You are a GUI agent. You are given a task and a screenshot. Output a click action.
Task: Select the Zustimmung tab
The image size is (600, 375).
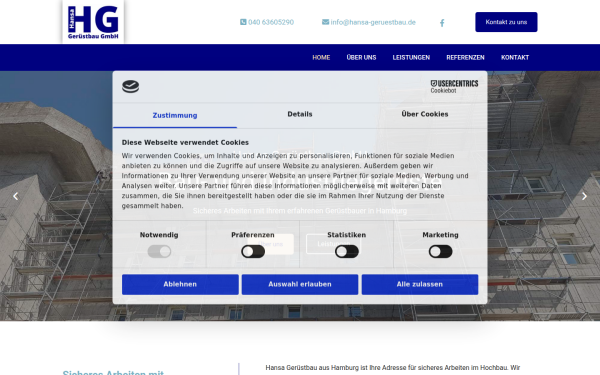click(175, 115)
